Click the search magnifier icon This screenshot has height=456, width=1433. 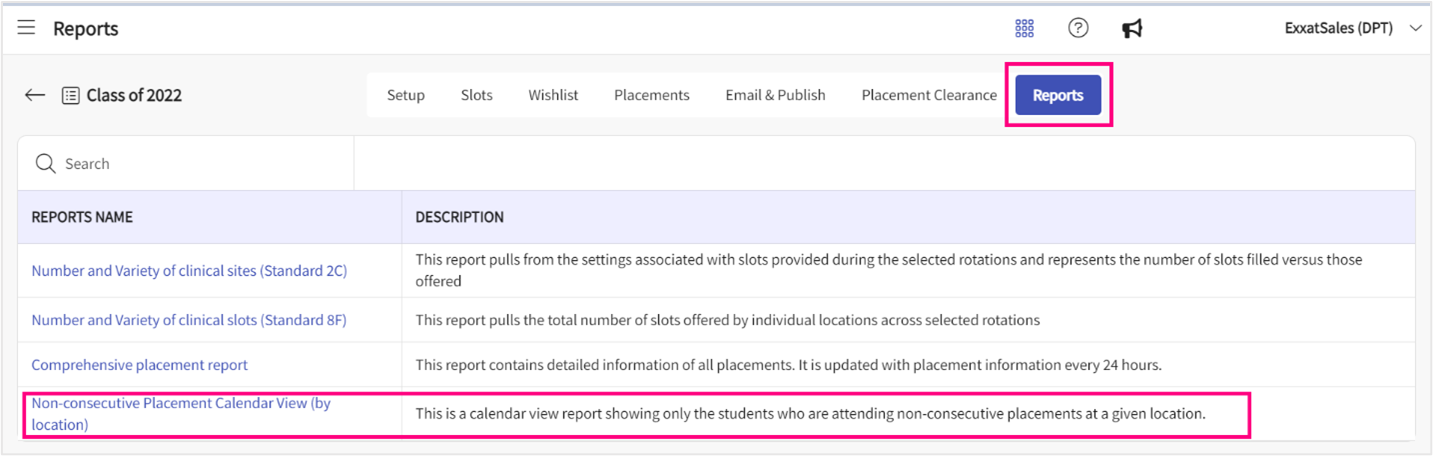coord(45,163)
